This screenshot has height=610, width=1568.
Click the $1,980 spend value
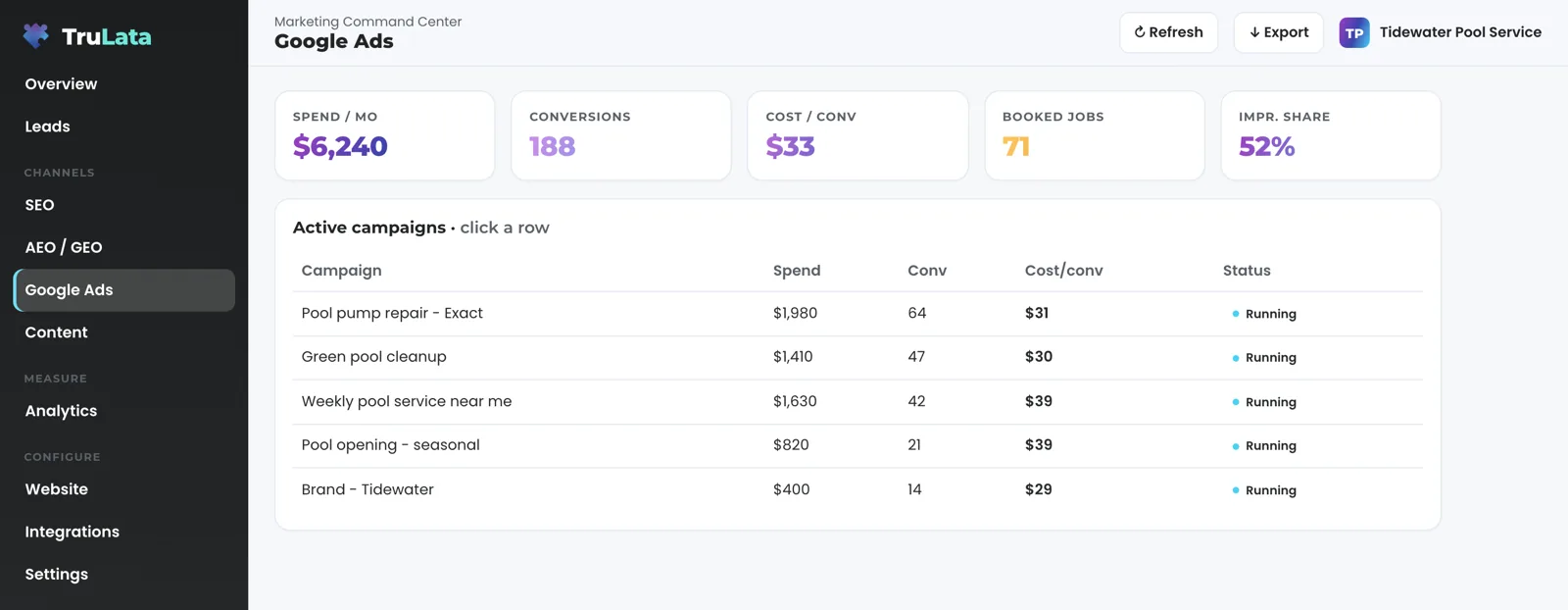click(x=795, y=313)
